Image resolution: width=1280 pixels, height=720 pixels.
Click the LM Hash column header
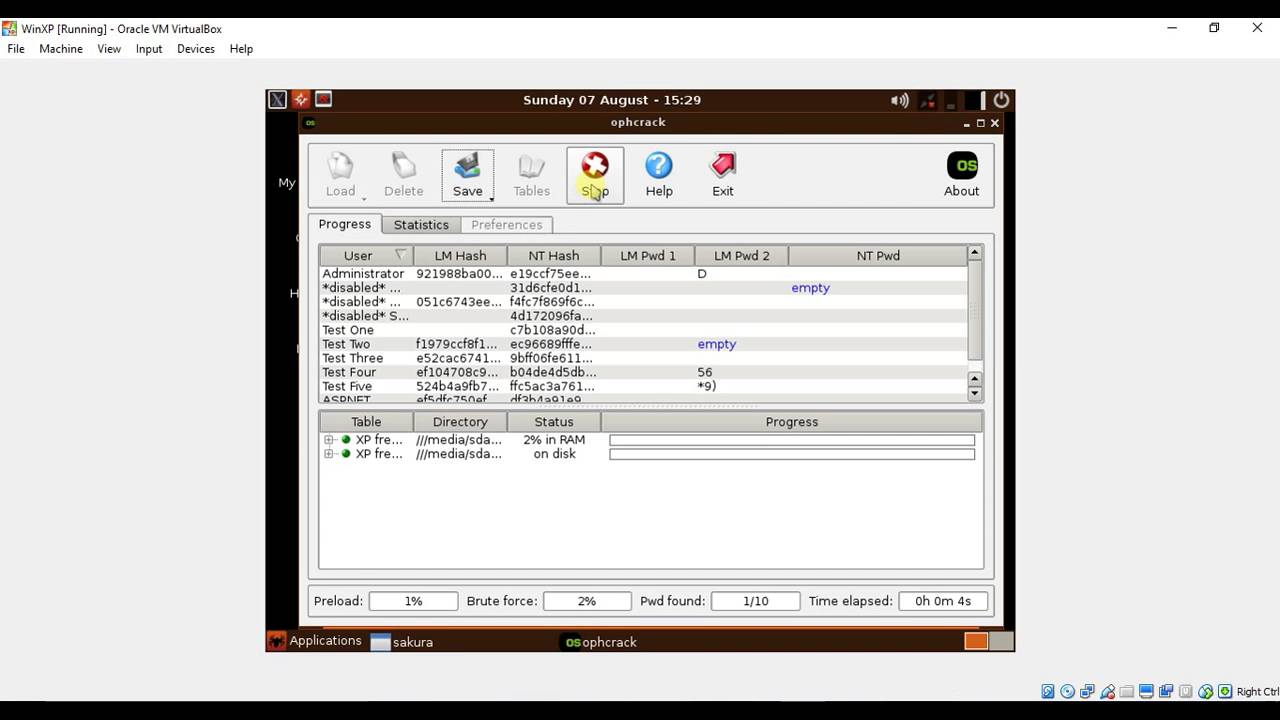460,256
